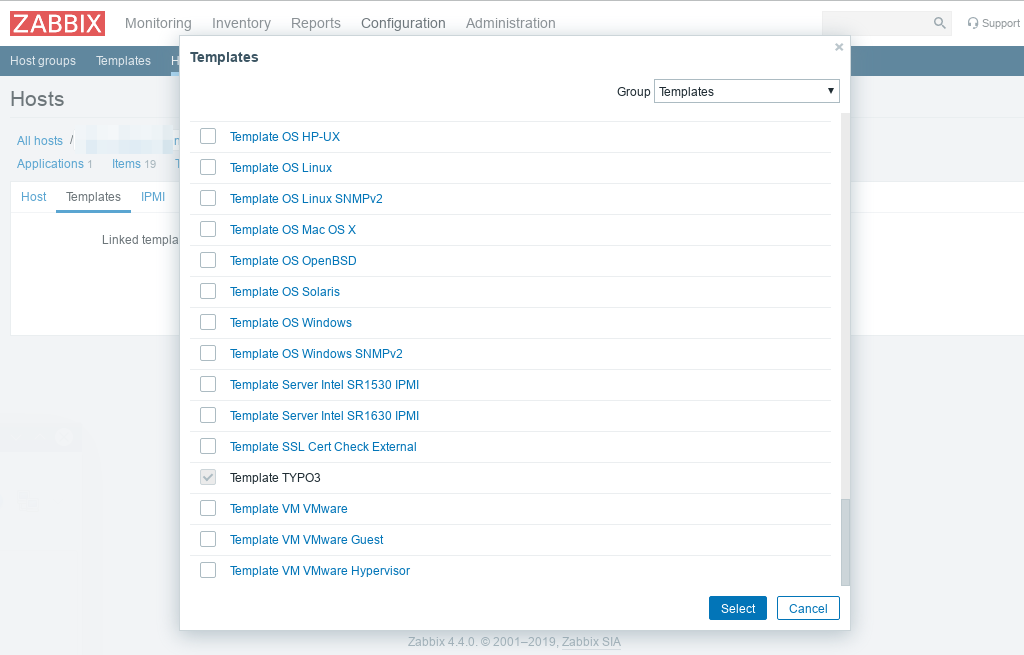Go to Host groups in the submenu

pyautogui.click(x=43, y=61)
